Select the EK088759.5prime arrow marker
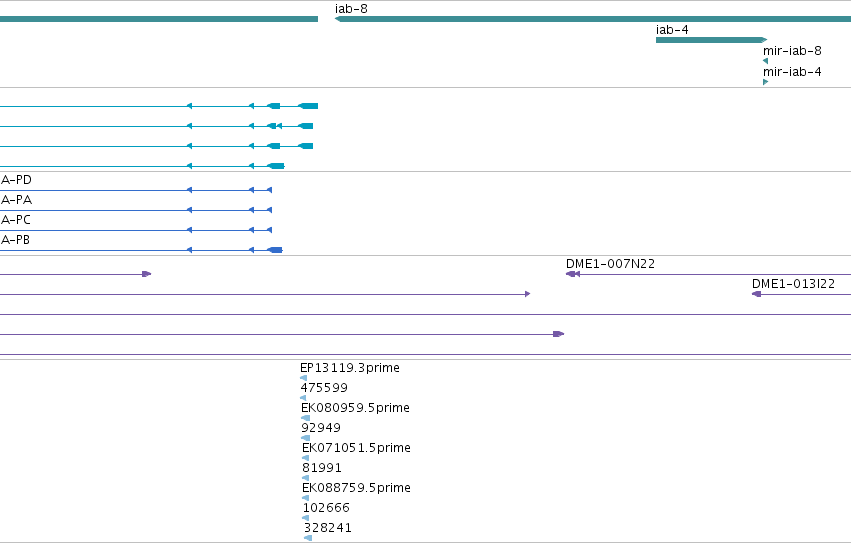Image resolution: width=851 pixels, height=543 pixels. [x=305, y=498]
